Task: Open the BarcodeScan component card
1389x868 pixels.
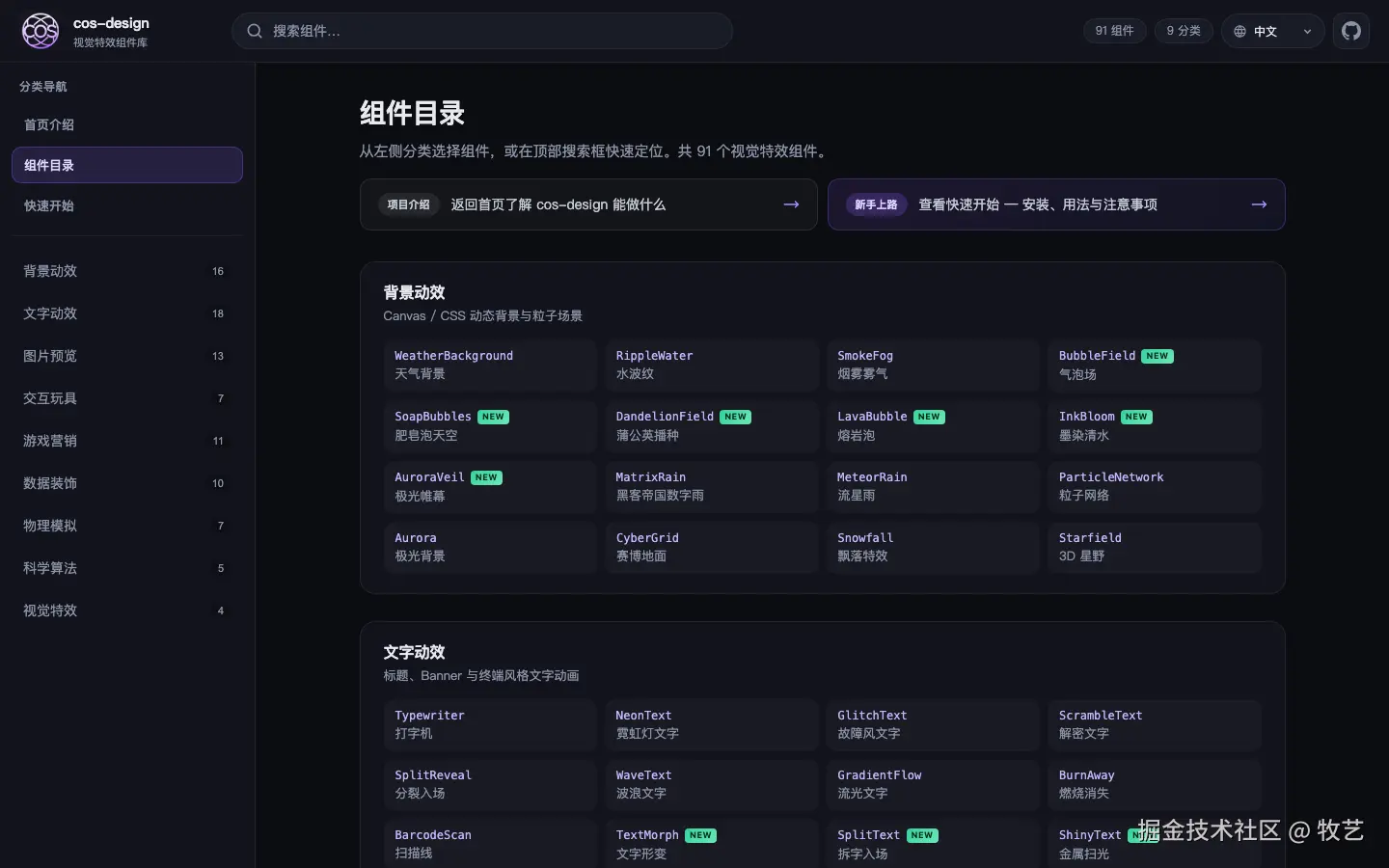Action: pos(490,844)
